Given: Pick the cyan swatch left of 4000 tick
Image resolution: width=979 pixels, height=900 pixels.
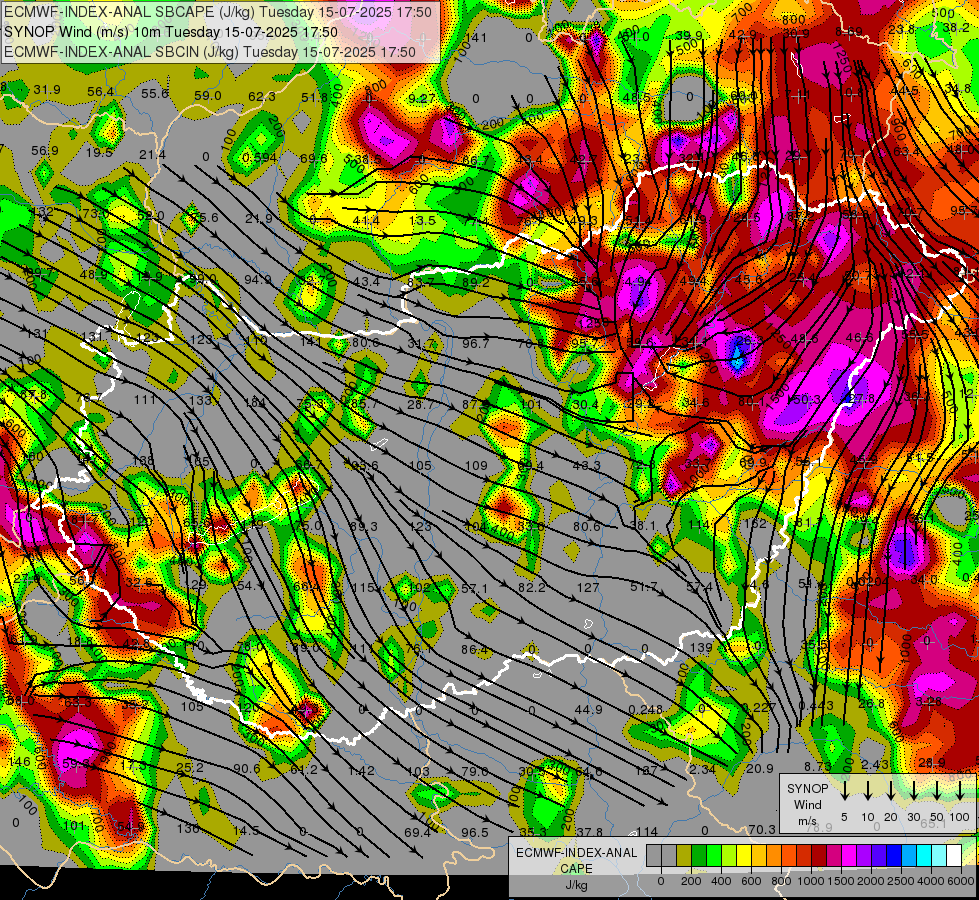Looking at the screenshot, I should (925, 856).
